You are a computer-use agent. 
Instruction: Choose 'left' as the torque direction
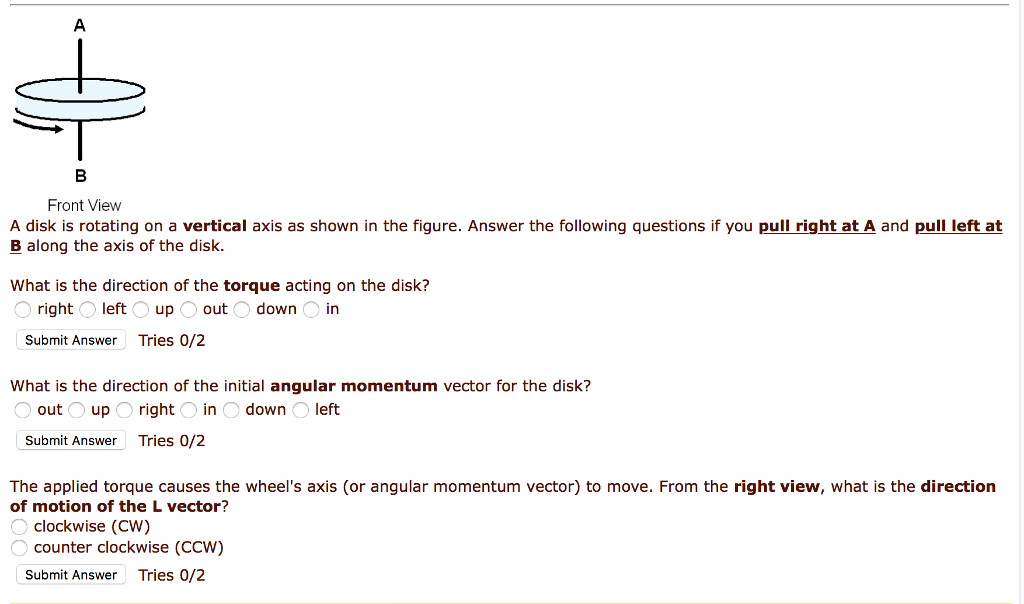click(x=88, y=310)
